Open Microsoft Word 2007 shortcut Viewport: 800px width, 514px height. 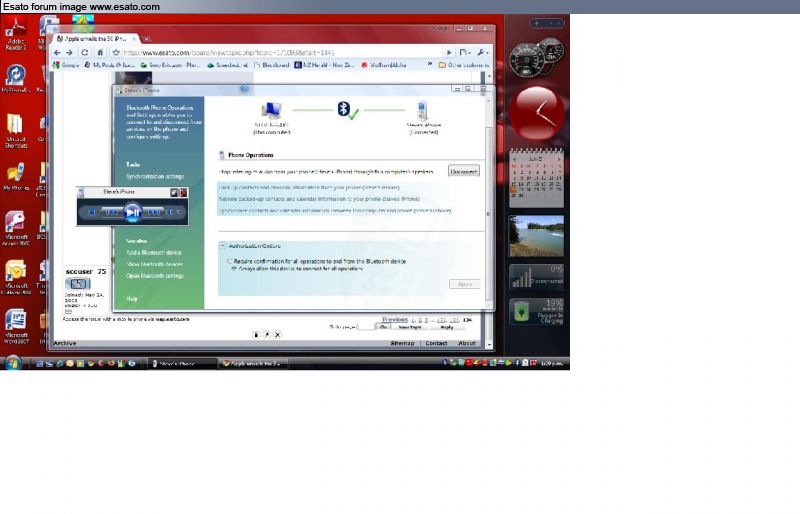[16, 327]
